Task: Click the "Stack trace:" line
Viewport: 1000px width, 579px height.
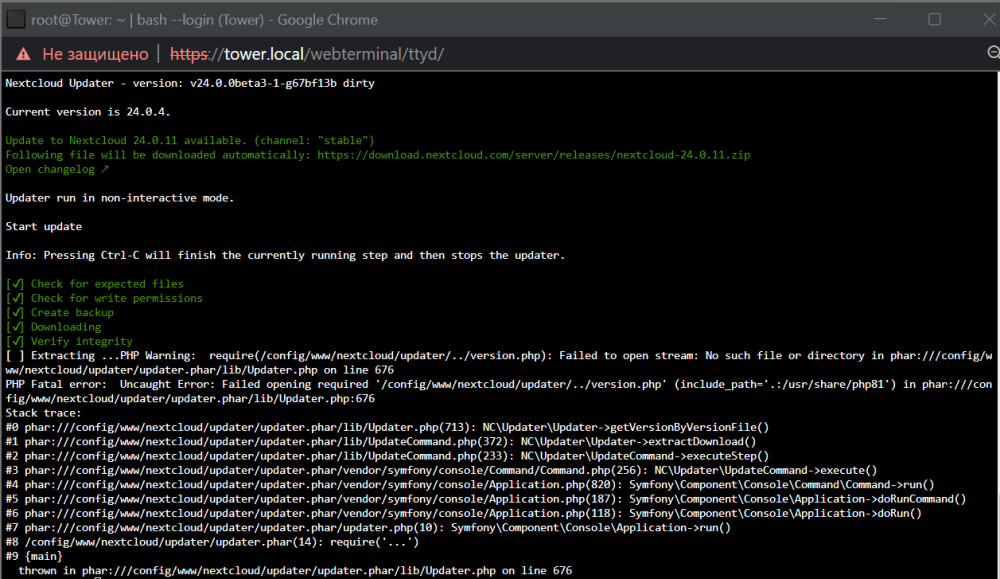Action: 43,413
